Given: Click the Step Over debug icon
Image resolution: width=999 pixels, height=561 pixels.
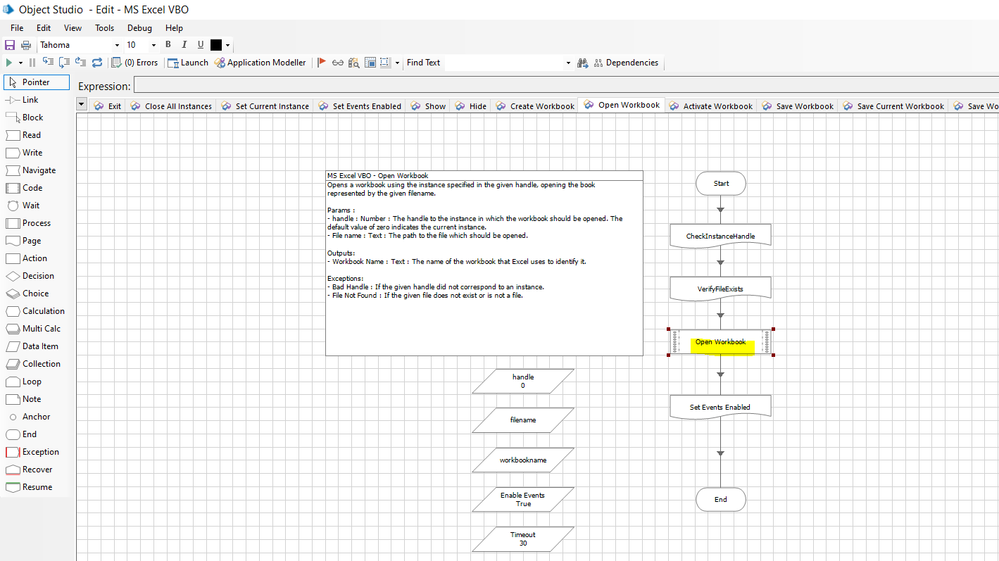Looking at the screenshot, I should tap(64, 62).
